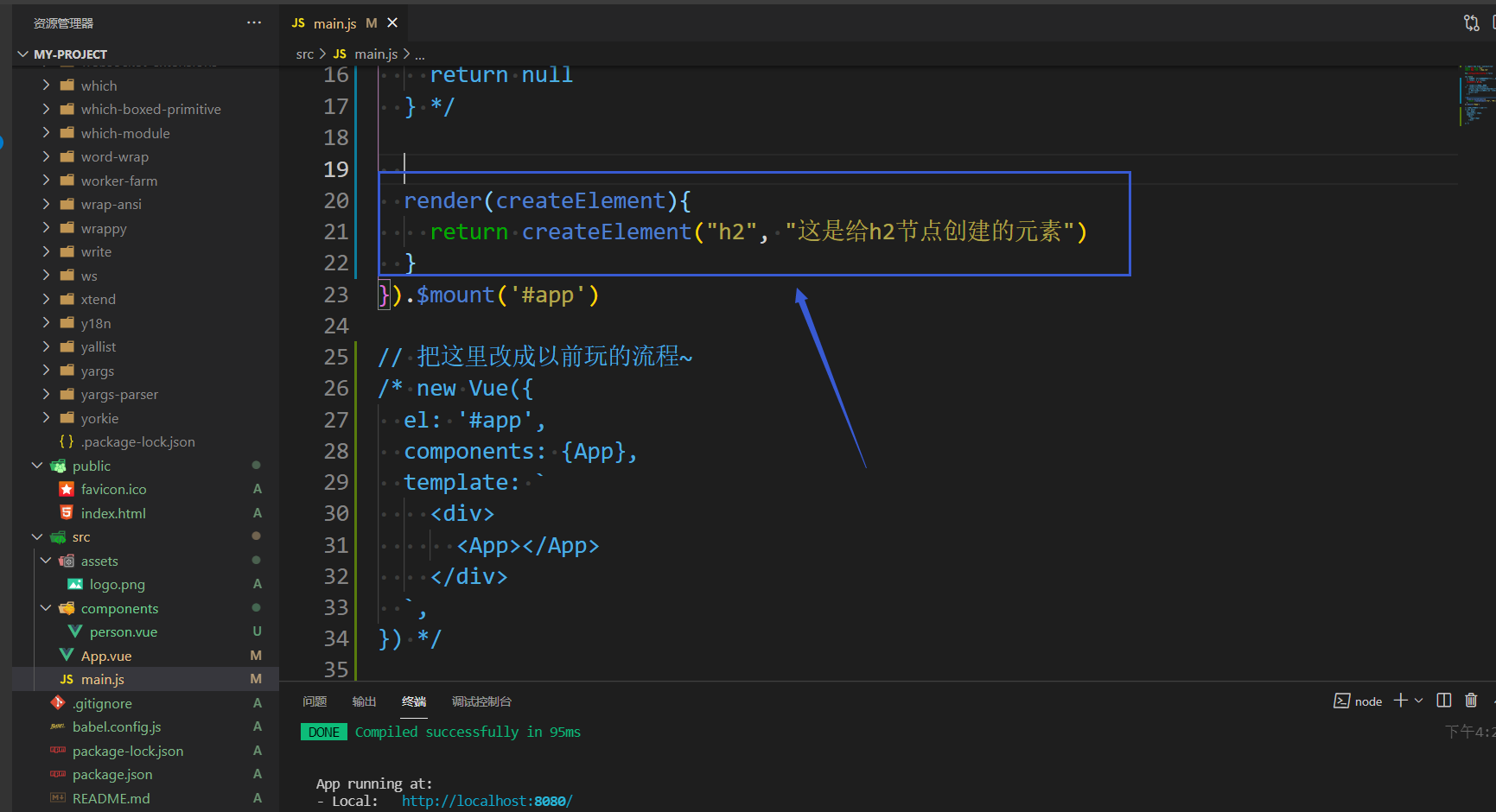Place cursor on line number 23
Image resolution: width=1496 pixels, height=812 pixels.
pyautogui.click(x=336, y=295)
